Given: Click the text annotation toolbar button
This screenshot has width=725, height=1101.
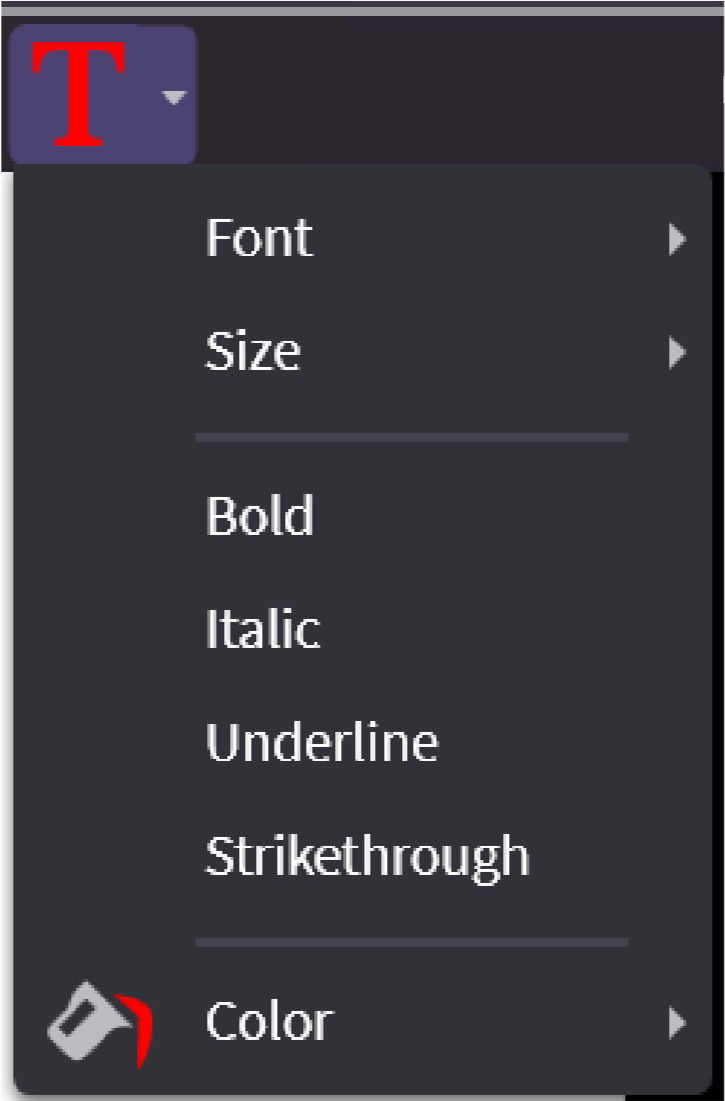Looking at the screenshot, I should pyautogui.click(x=102, y=95).
